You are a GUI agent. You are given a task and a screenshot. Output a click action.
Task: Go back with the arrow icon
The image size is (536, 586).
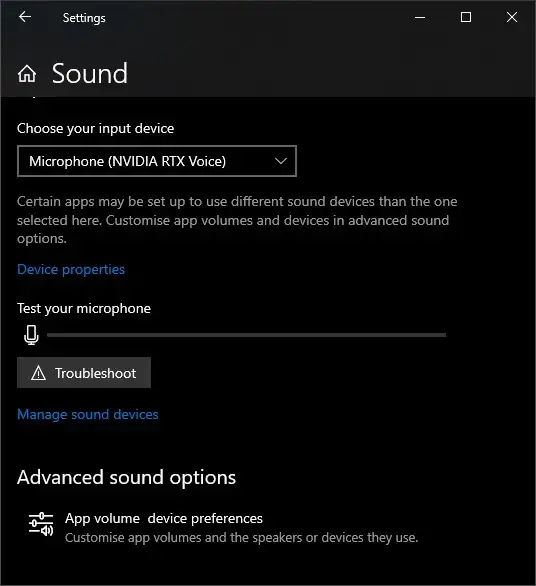[x=25, y=17]
